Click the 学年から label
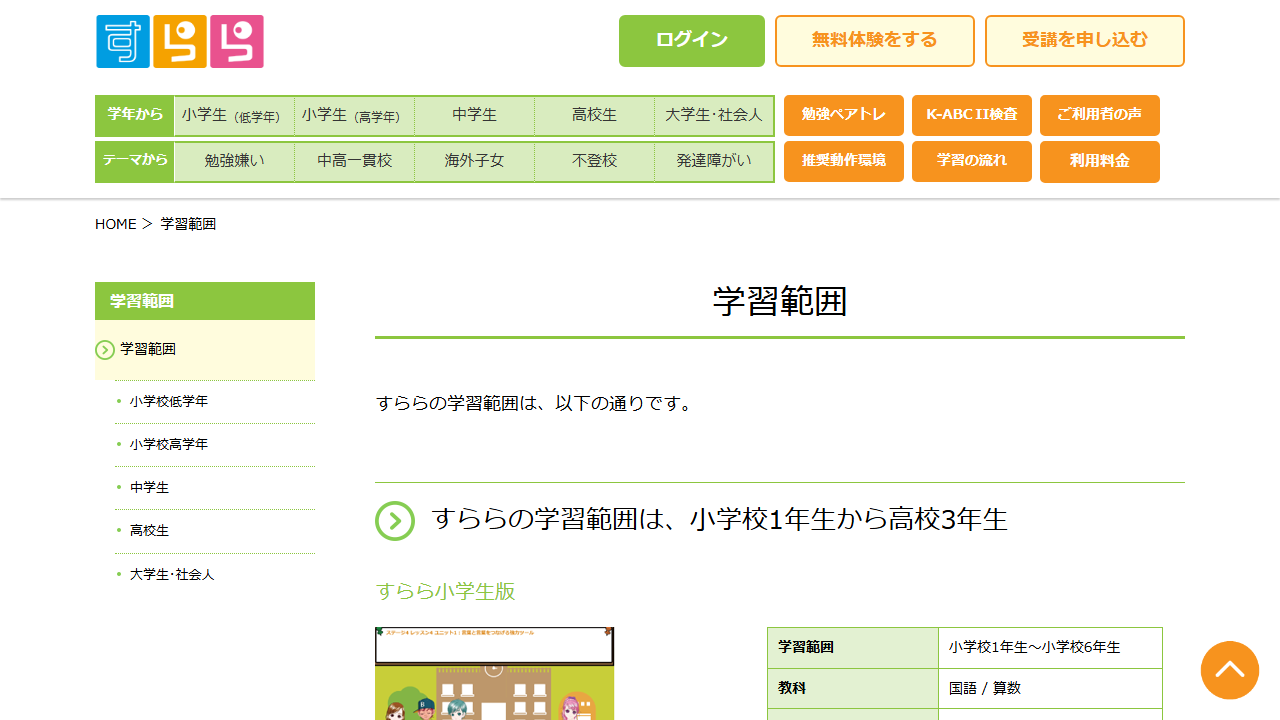 tap(135, 115)
